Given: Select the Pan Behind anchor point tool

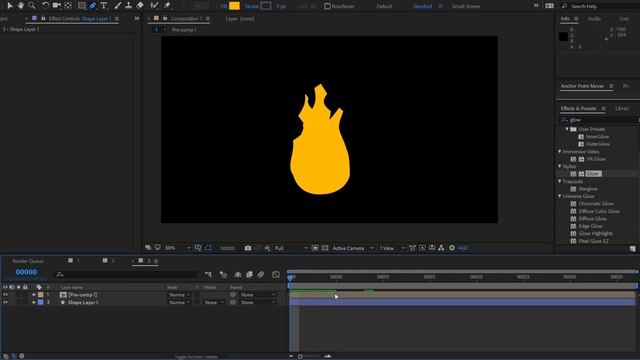Looking at the screenshot, I should 68,5.
